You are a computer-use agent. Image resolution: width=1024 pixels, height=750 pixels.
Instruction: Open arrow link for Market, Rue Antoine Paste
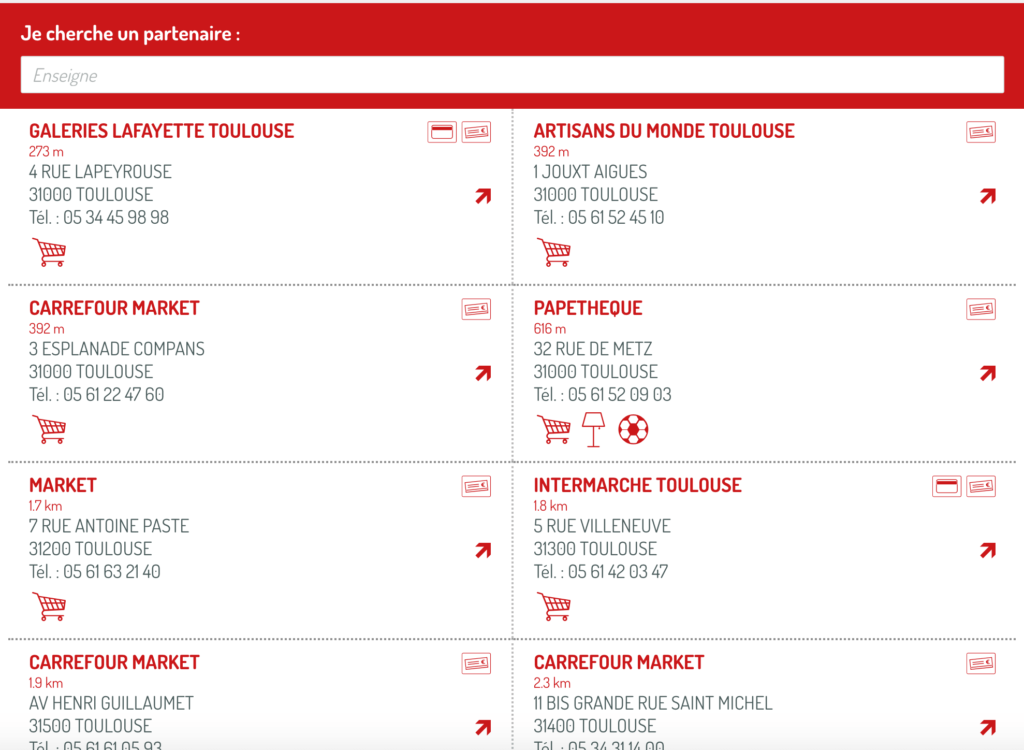[483, 550]
